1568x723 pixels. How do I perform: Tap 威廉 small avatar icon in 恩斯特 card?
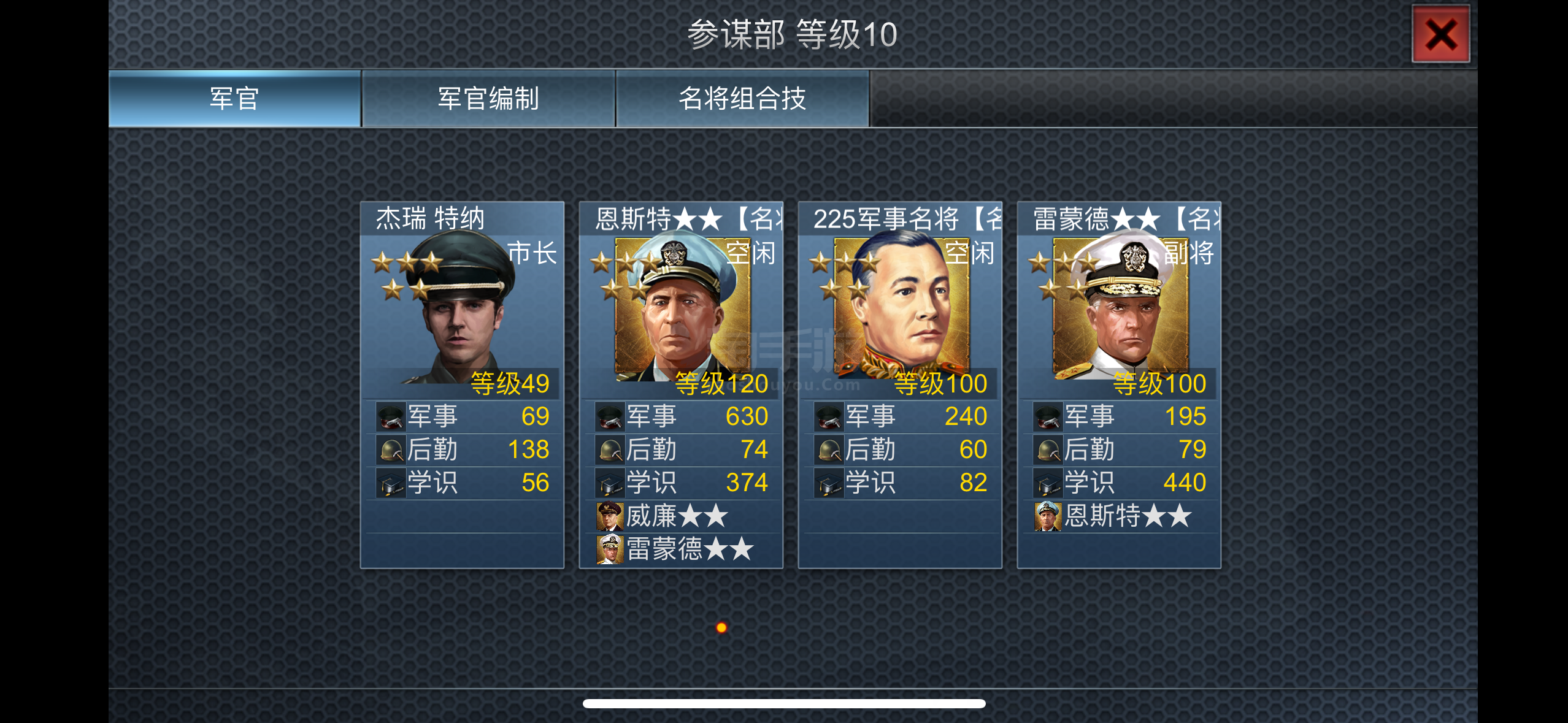[x=610, y=516]
